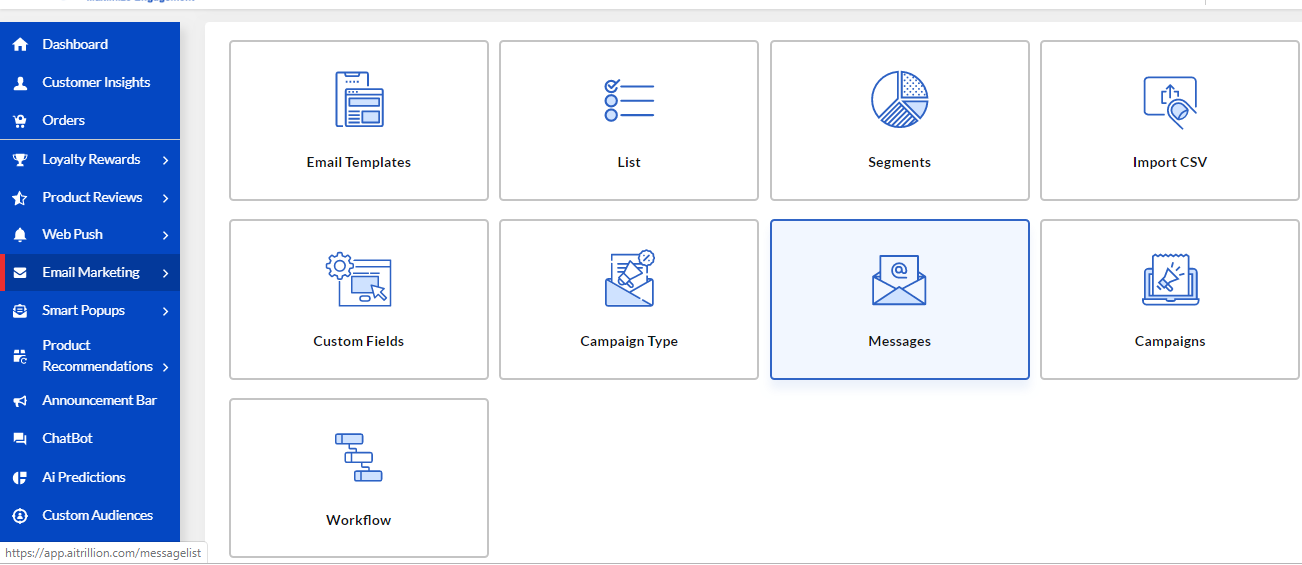Click the Import CSV label
This screenshot has height=565, width=1302.
[1170, 162]
